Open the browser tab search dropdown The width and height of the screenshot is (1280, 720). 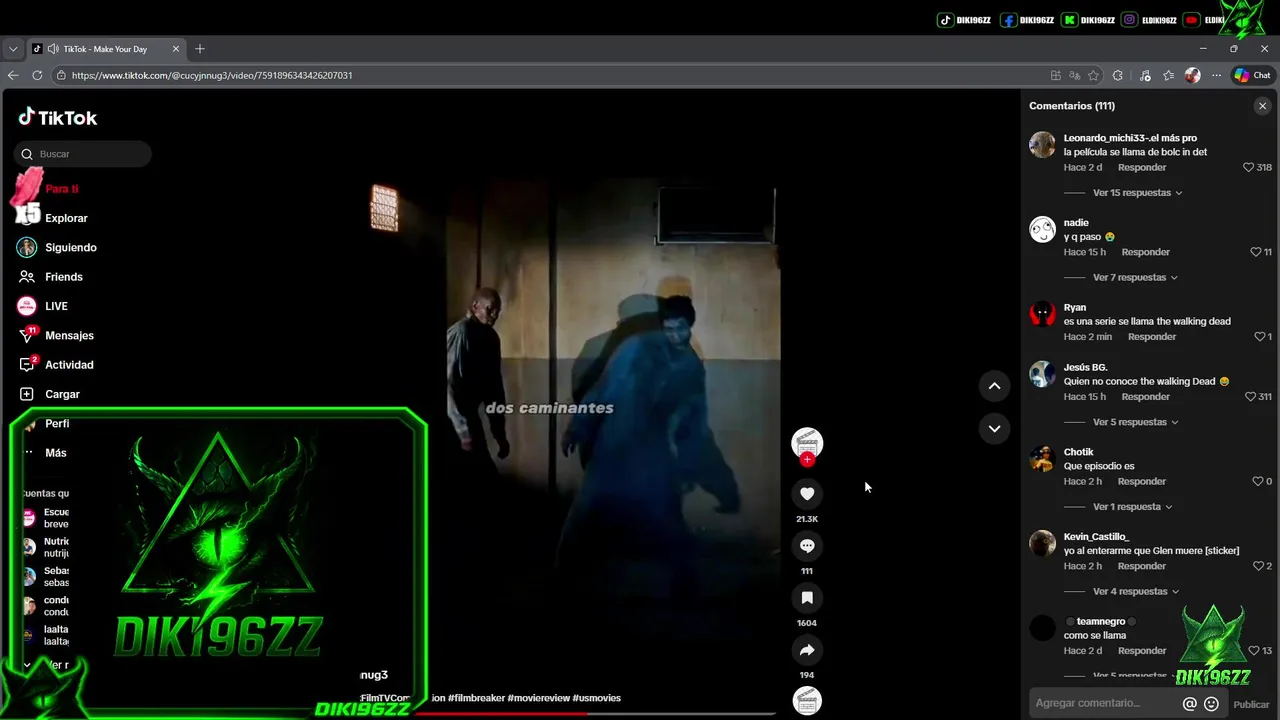click(x=13, y=48)
